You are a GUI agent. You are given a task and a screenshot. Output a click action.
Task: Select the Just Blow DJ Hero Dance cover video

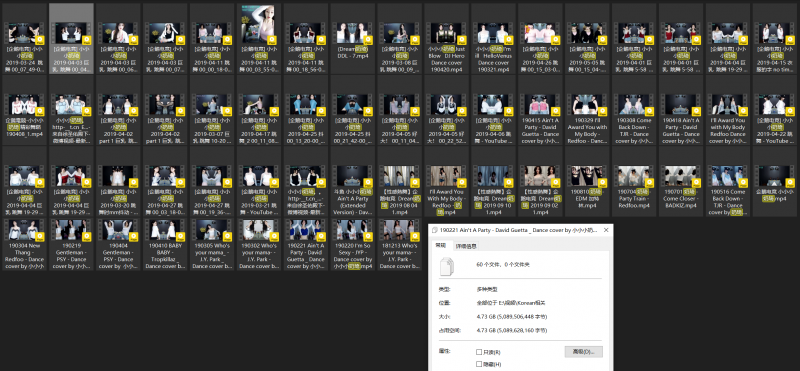point(447,38)
